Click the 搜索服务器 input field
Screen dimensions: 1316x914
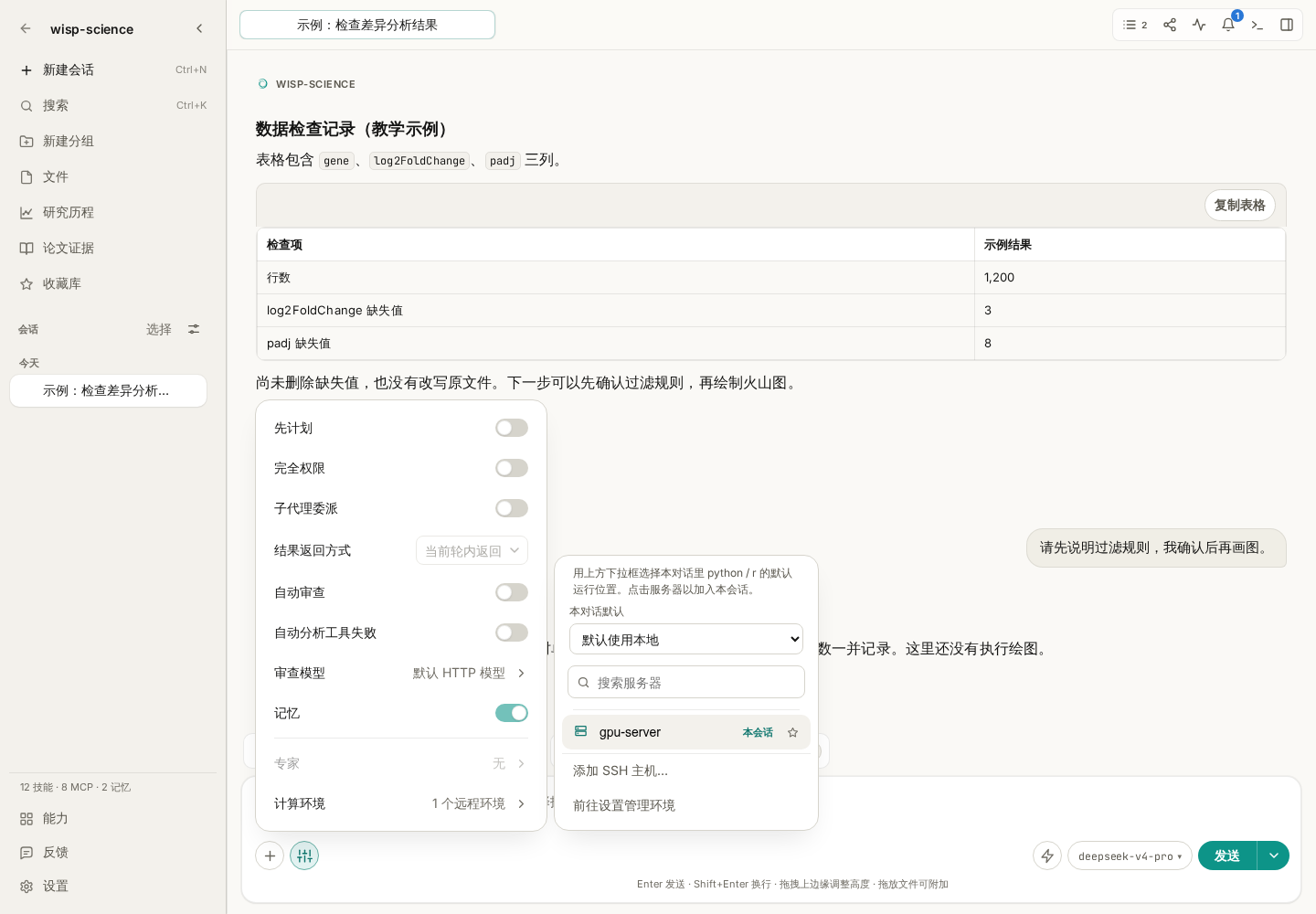click(686, 682)
